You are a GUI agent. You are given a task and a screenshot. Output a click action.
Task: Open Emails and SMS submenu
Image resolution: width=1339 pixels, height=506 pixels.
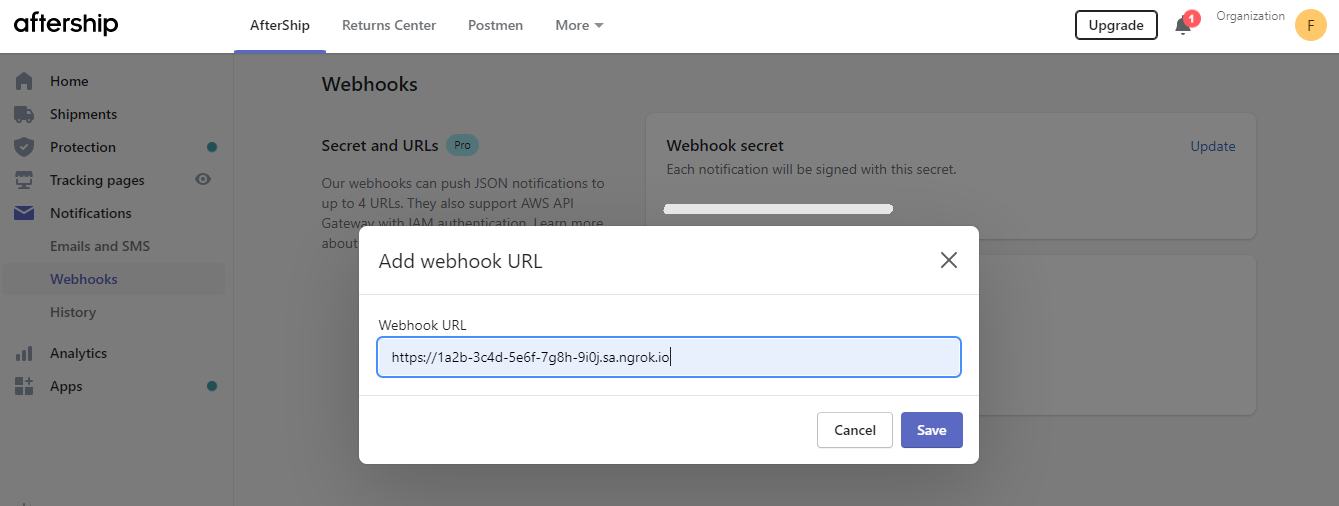100,246
